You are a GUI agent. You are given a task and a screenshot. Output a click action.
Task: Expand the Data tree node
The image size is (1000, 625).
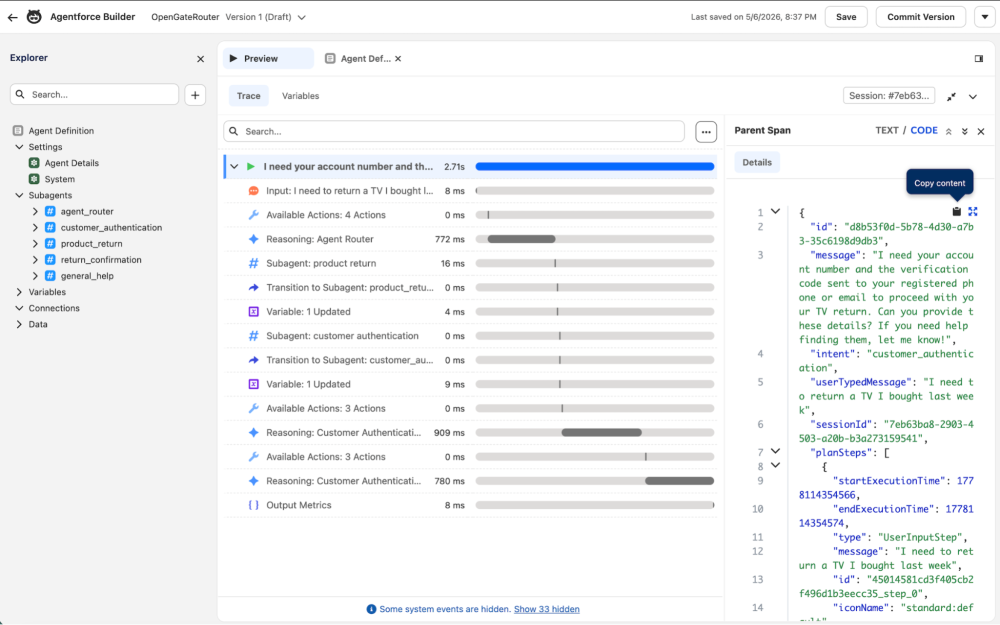pos(19,324)
